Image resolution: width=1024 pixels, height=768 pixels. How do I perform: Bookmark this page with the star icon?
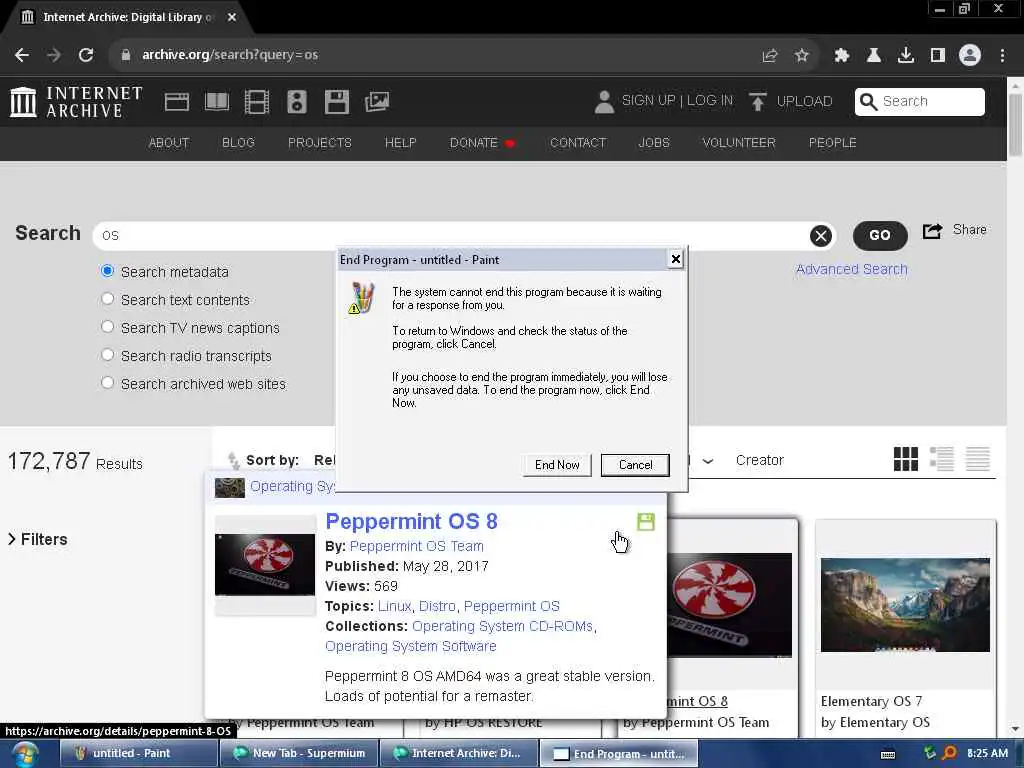801,56
